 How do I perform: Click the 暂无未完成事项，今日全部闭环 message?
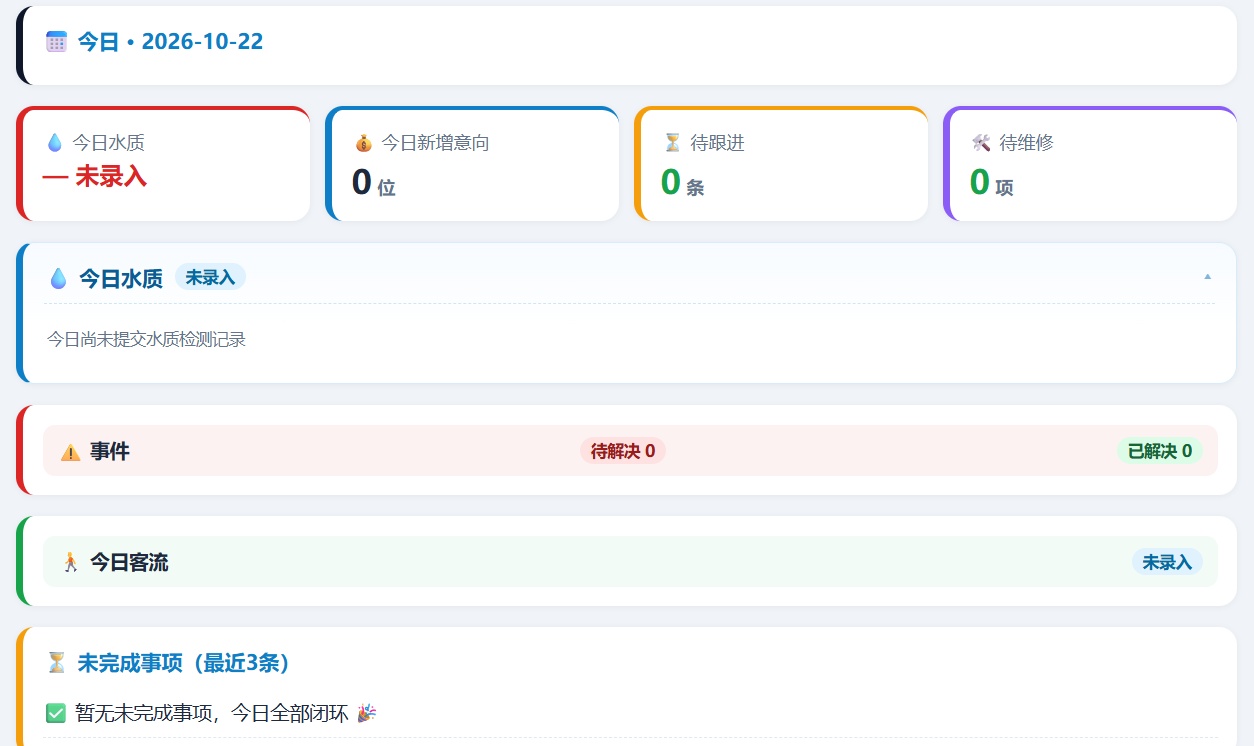[x=212, y=714]
